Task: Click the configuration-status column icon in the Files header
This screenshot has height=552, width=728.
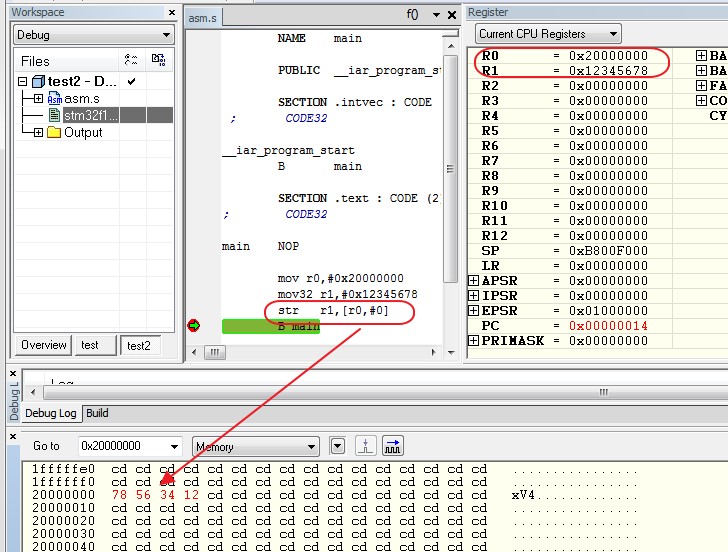Action: pyautogui.click(x=131, y=60)
